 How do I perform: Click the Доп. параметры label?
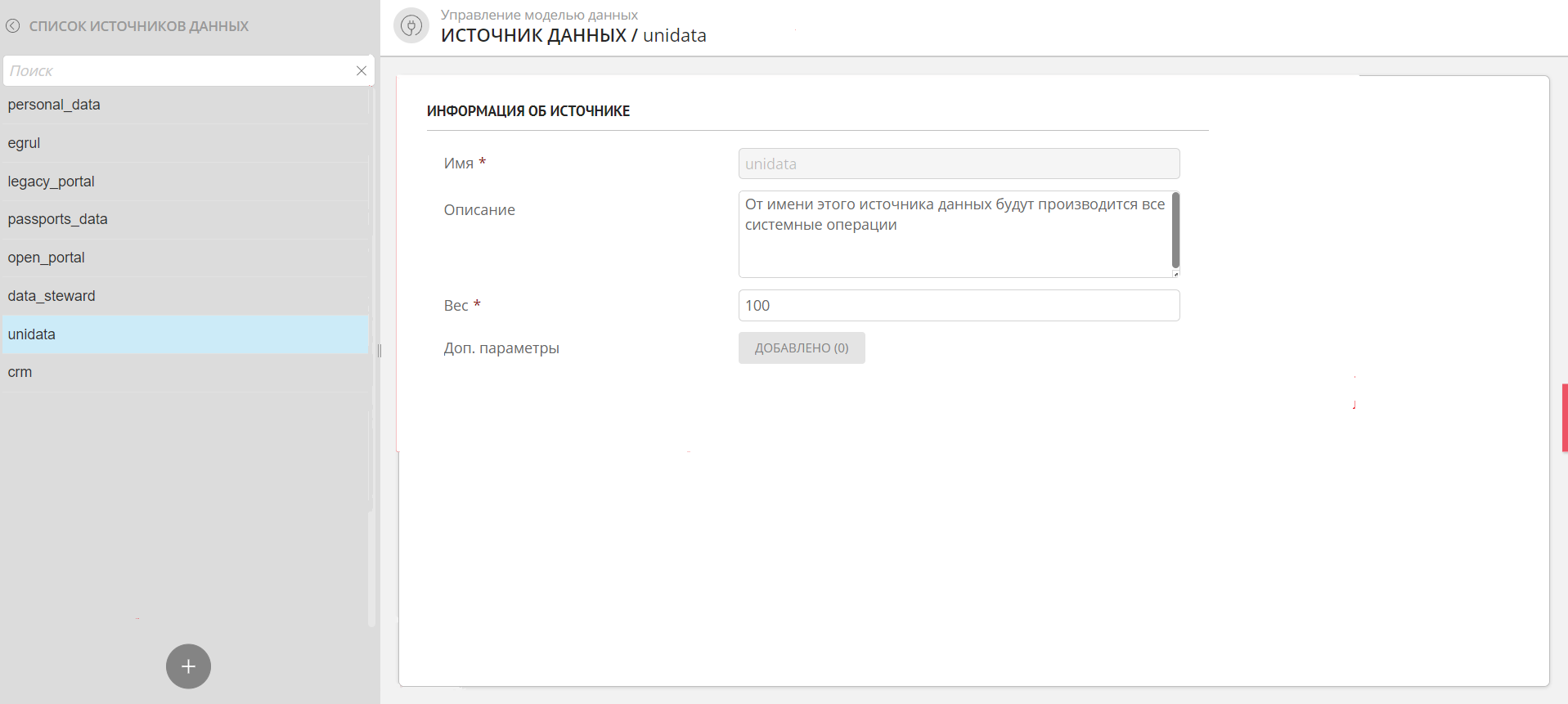click(501, 348)
